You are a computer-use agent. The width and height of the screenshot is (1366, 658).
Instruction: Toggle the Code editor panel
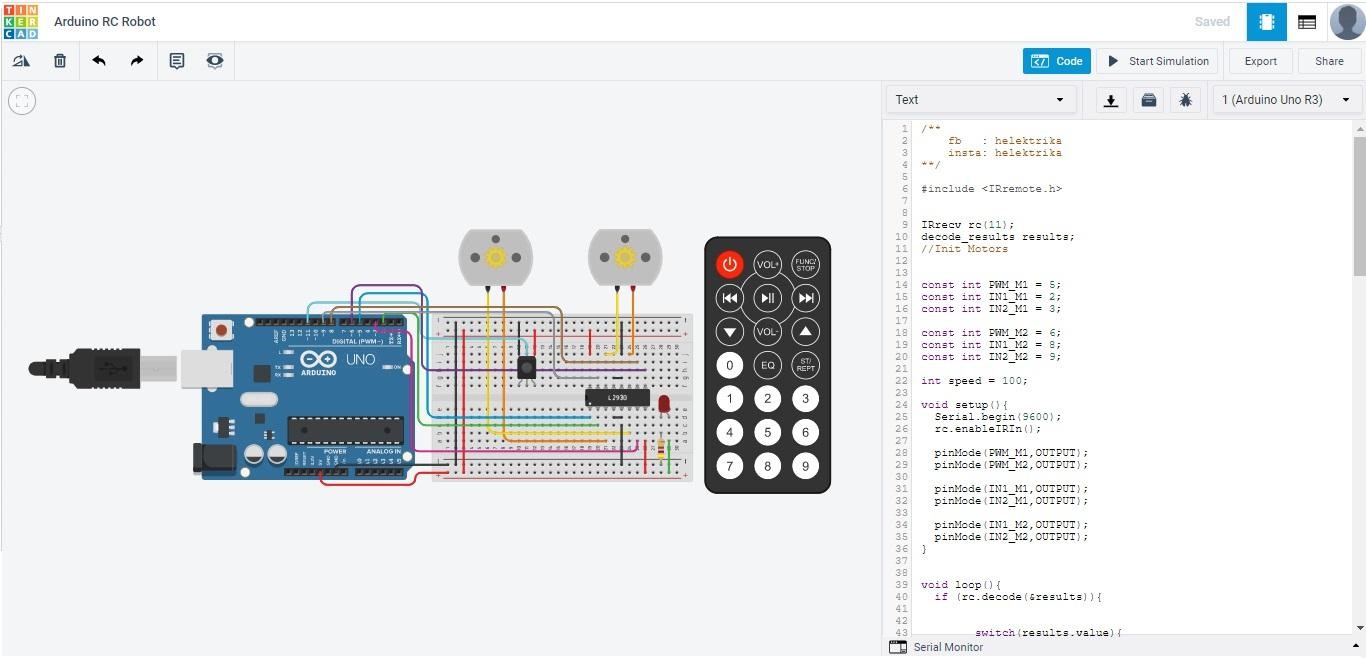click(1057, 61)
